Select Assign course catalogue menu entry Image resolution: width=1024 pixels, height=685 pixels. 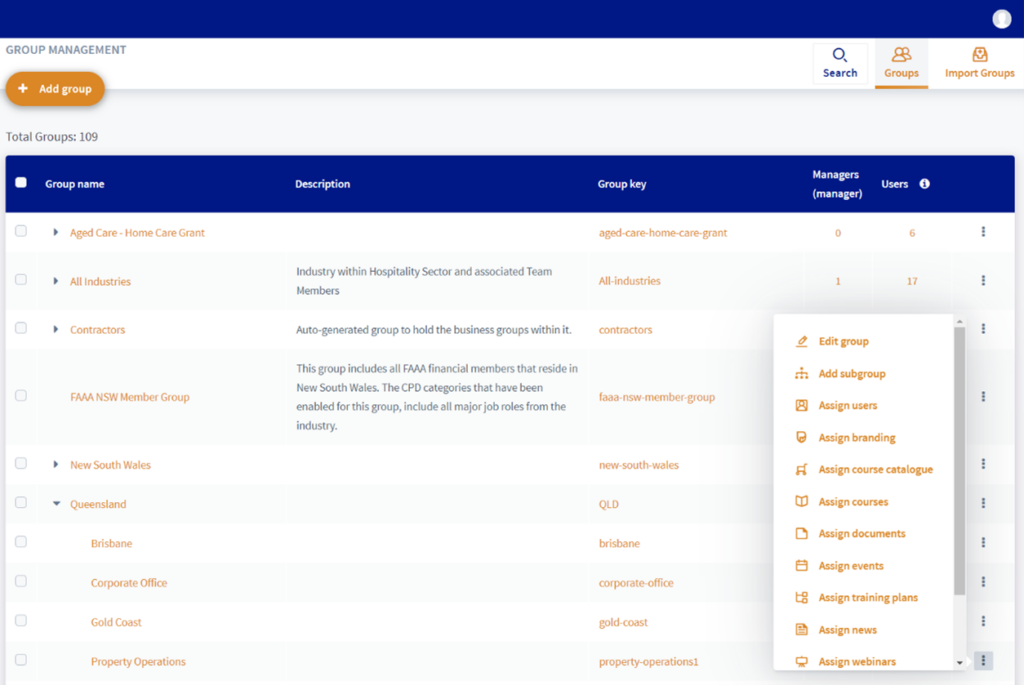pyautogui.click(x=876, y=470)
